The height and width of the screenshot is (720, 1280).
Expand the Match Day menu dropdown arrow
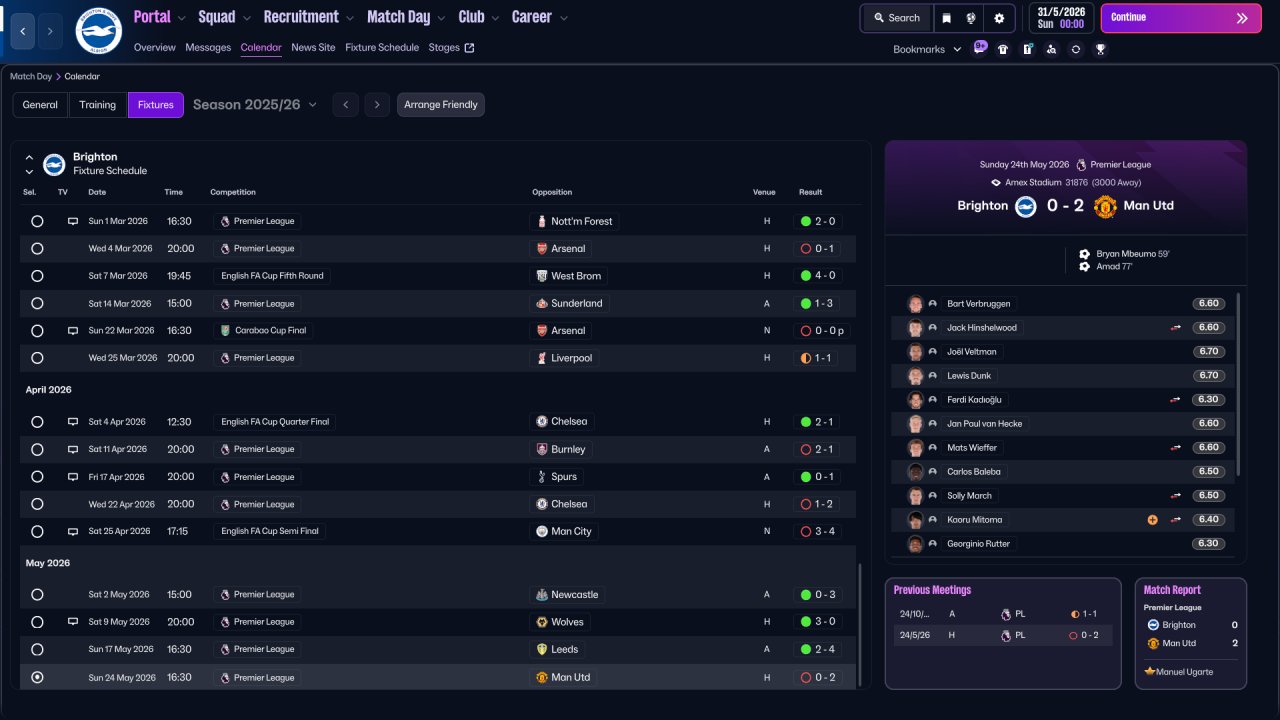(442, 18)
